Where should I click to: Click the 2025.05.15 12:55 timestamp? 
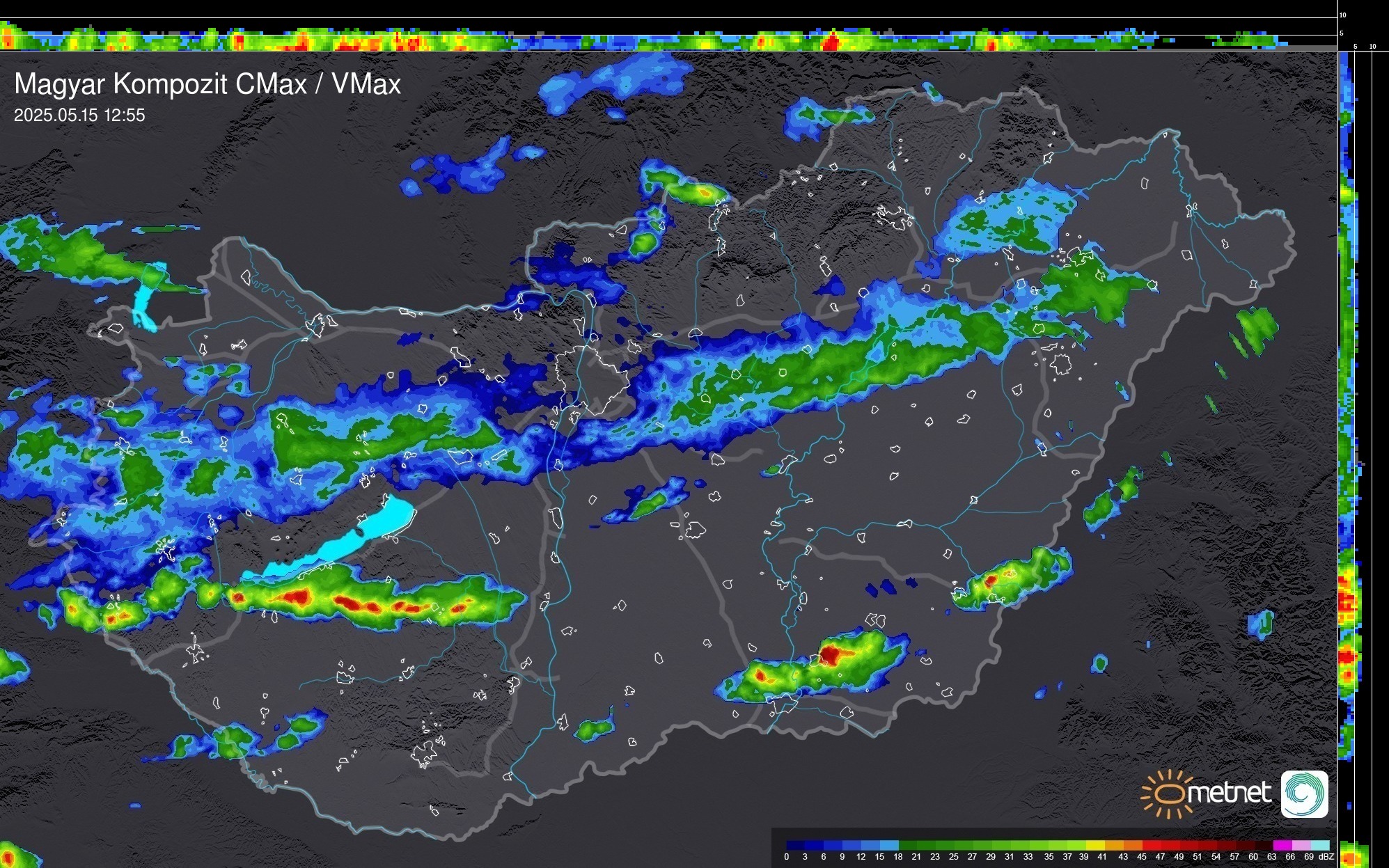click(x=79, y=116)
